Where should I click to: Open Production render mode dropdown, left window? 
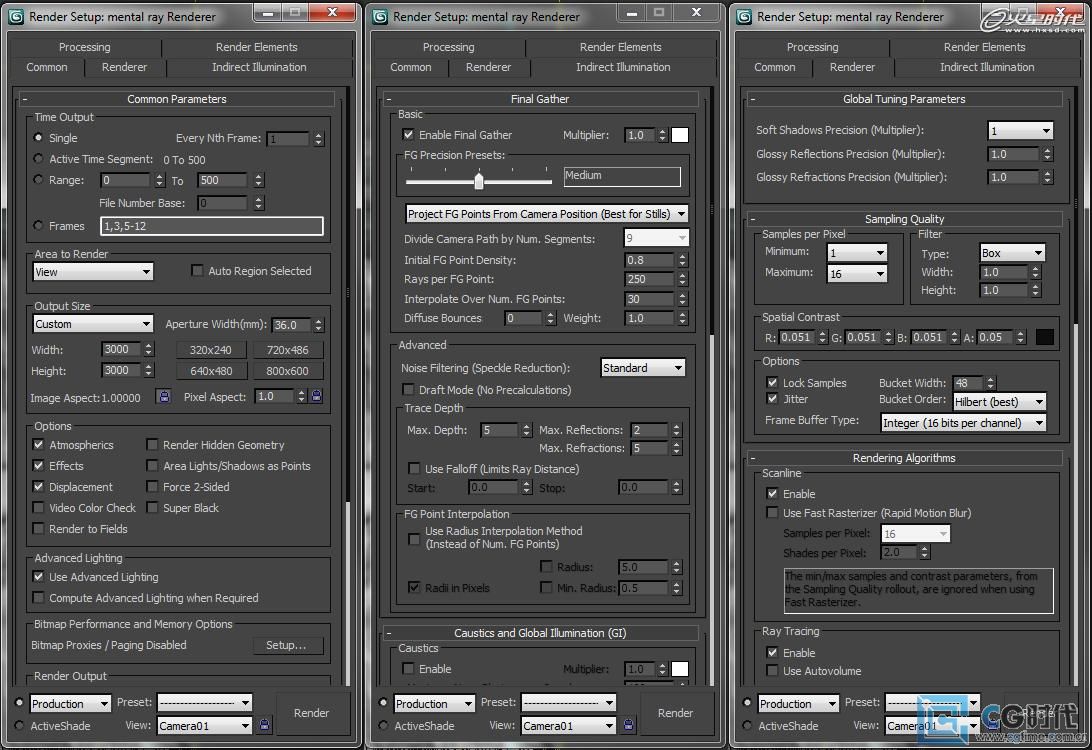[70, 703]
